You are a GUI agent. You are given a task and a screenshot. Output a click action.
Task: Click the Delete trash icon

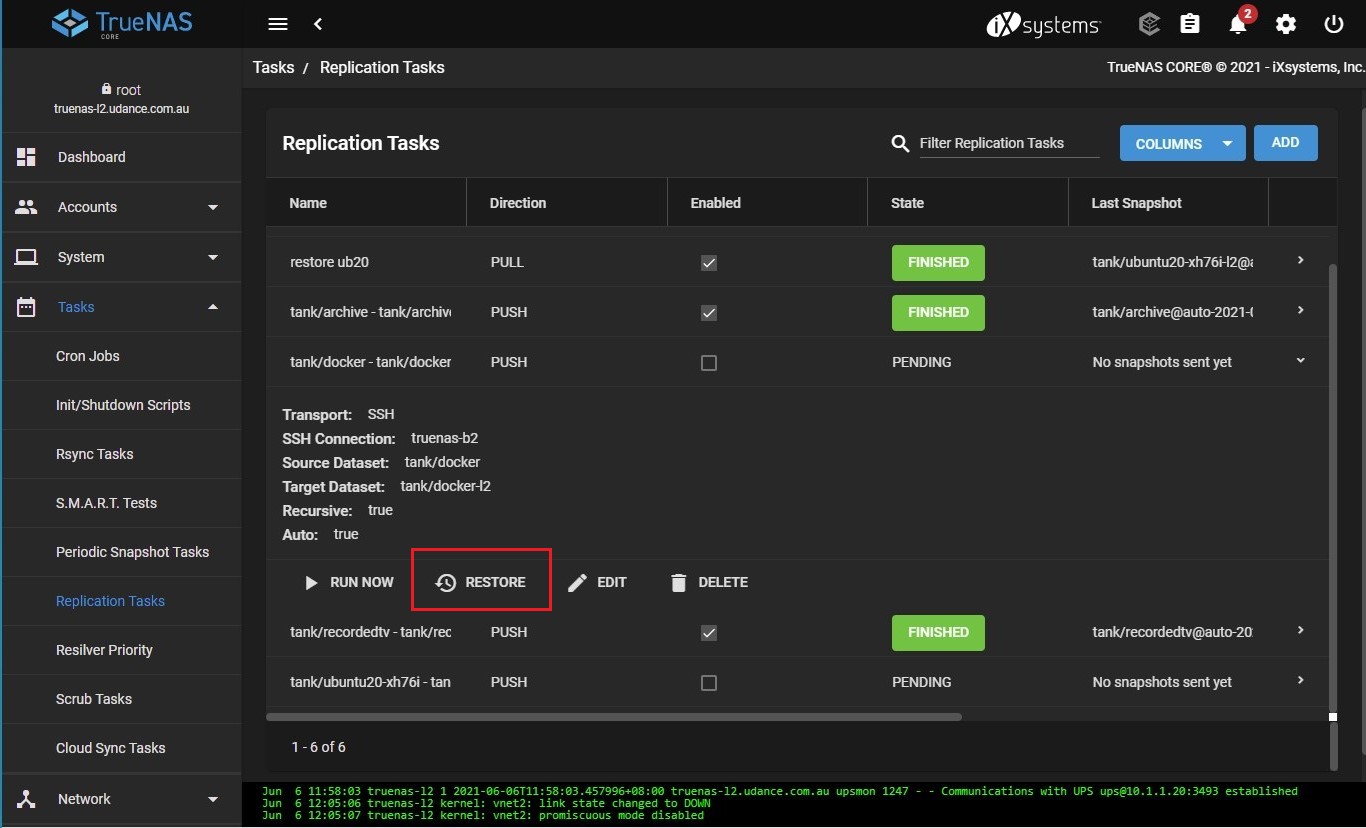pos(679,582)
